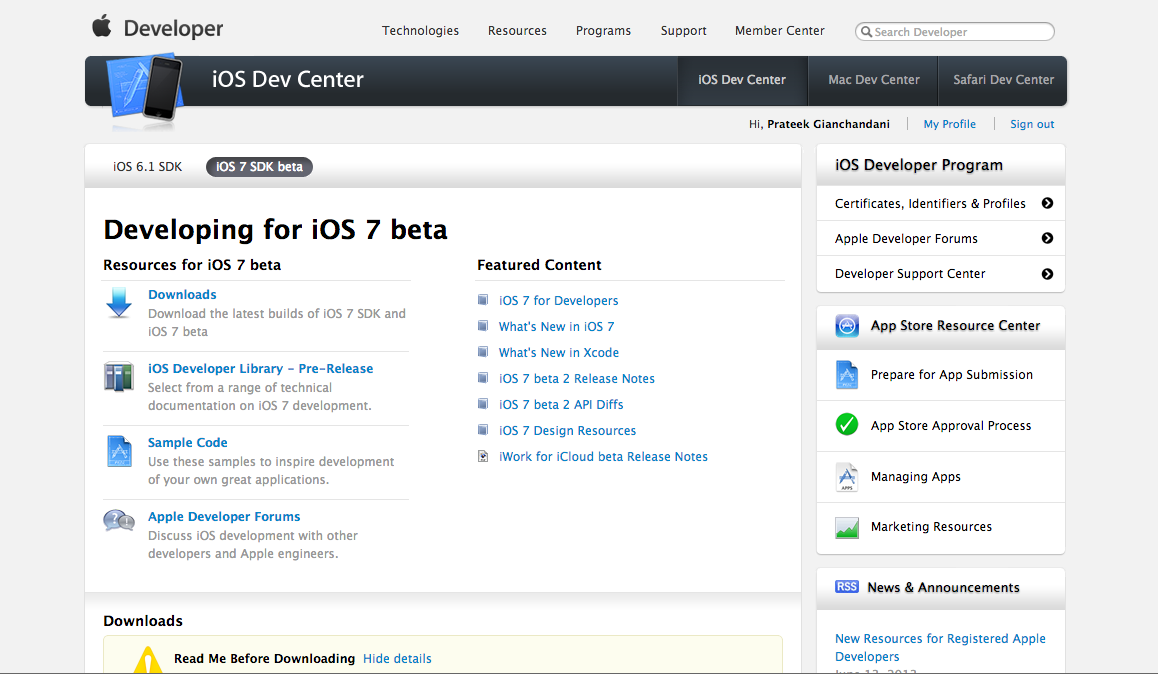The height and width of the screenshot is (674, 1158).
Task: Open the Resources menu
Action: click(x=517, y=30)
